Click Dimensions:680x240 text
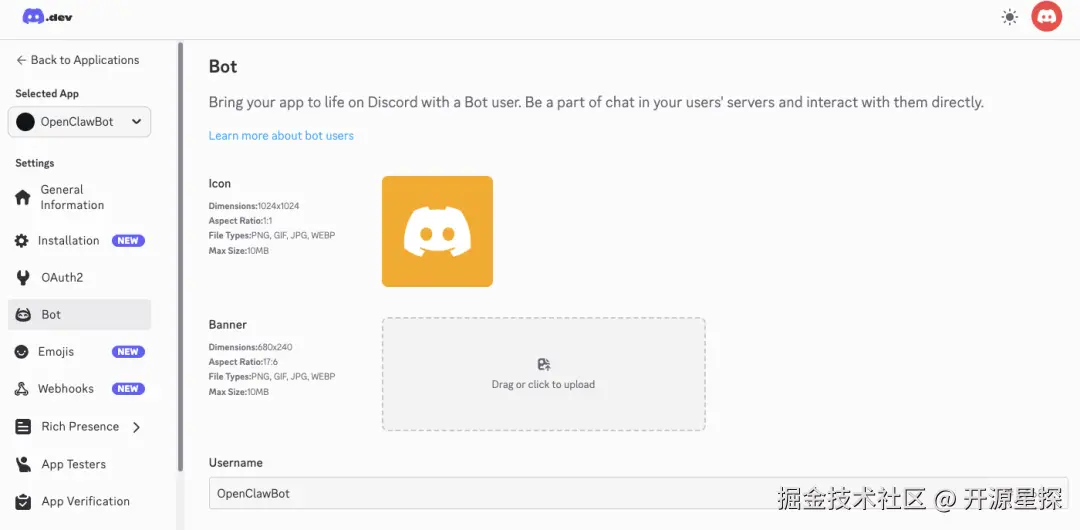Image resolution: width=1080 pixels, height=530 pixels. point(251,347)
